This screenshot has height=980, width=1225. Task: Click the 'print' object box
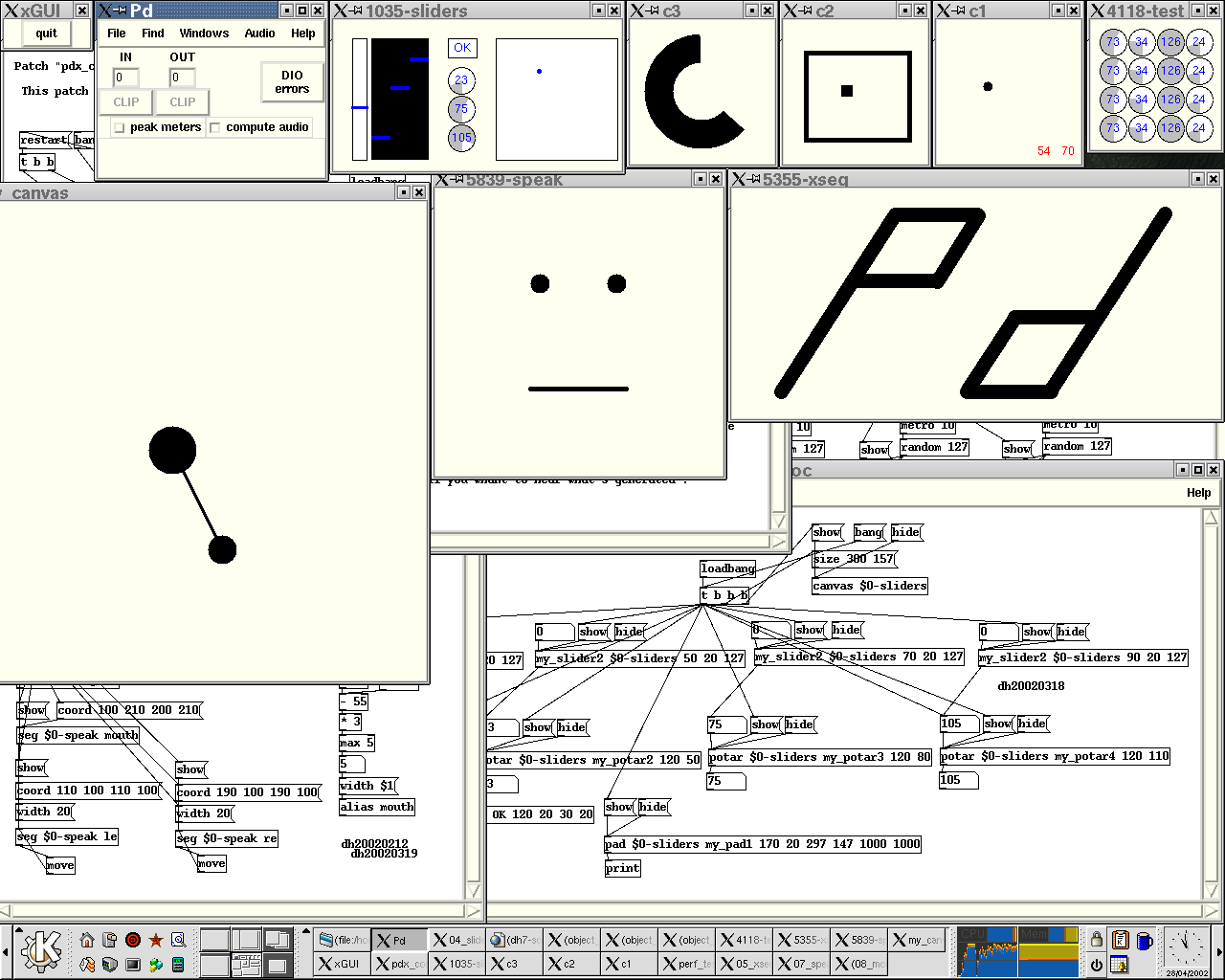tap(623, 868)
